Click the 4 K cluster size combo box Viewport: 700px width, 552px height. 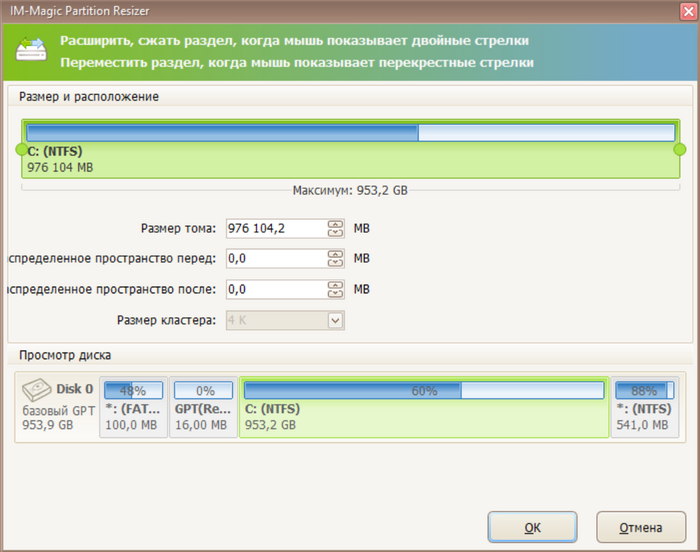[285, 320]
